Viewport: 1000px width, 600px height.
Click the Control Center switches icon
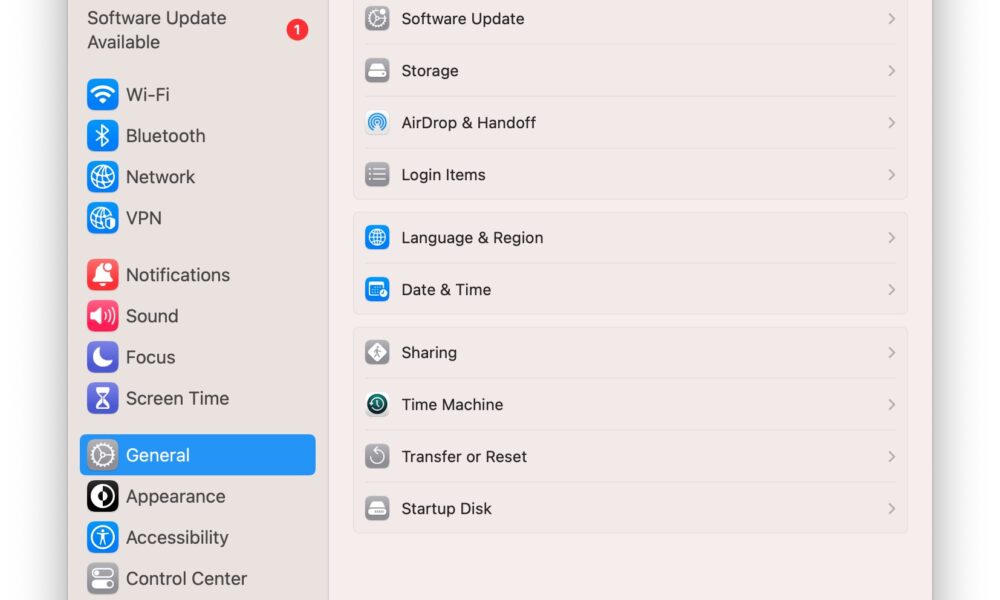[102, 578]
